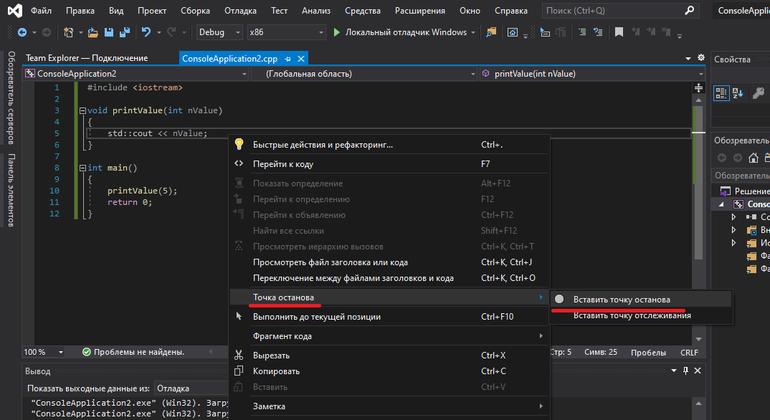The width and height of the screenshot is (770, 420).
Task: Click the uncomment selection toolbar icon
Action: click(598, 32)
